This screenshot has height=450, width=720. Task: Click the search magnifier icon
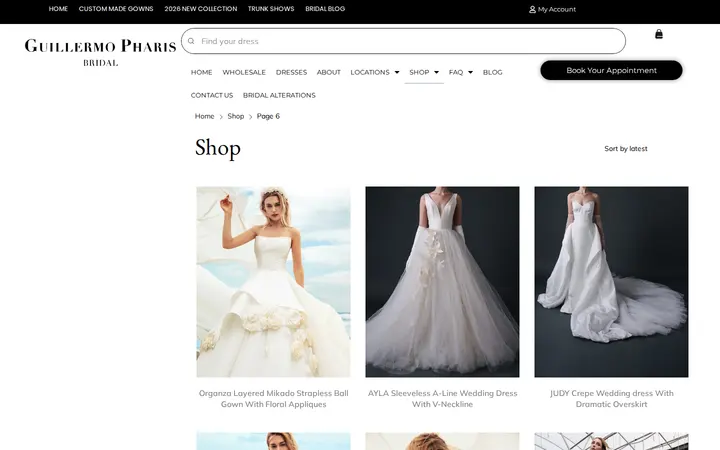(x=191, y=41)
